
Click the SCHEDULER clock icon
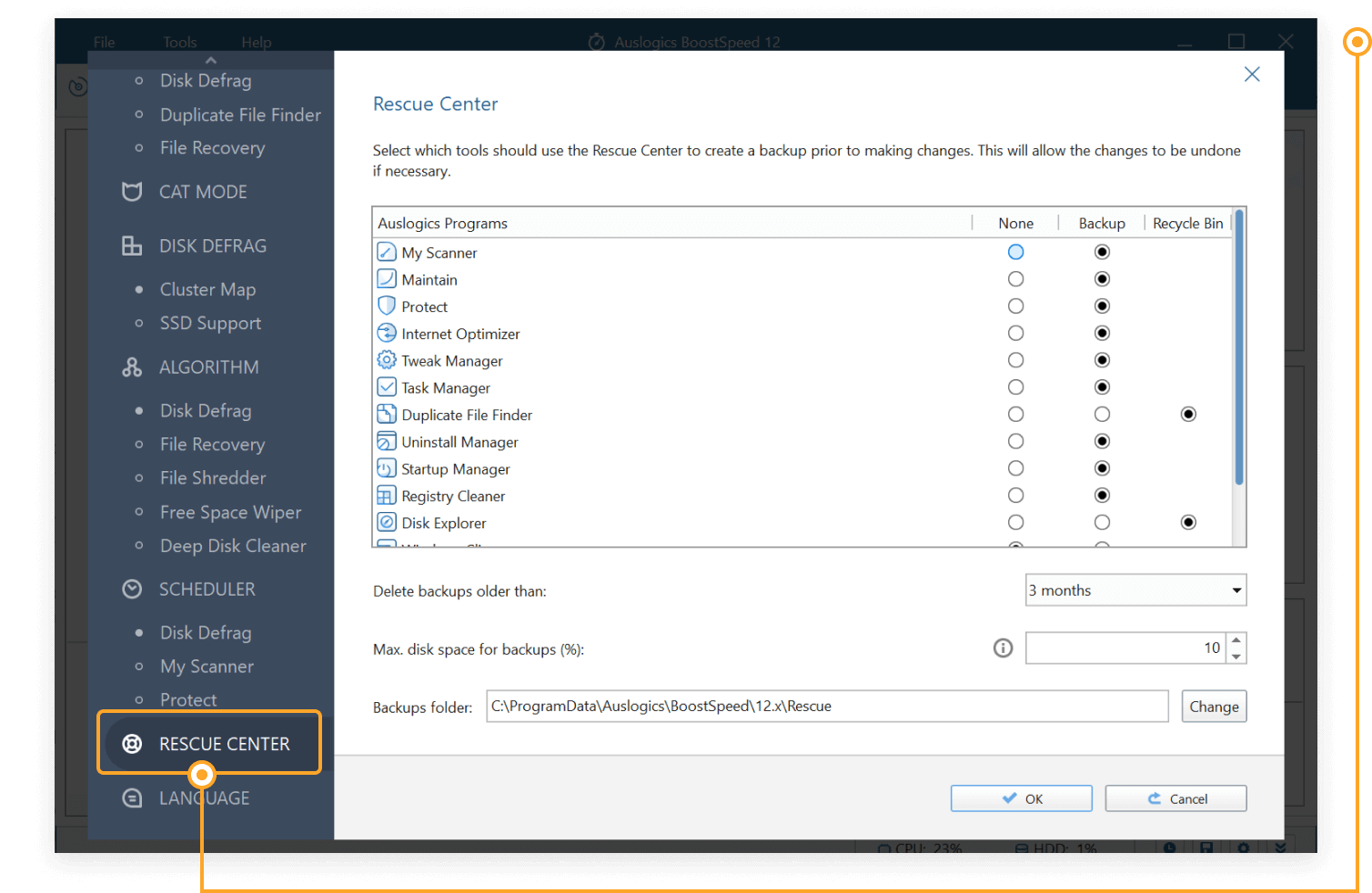point(132,589)
